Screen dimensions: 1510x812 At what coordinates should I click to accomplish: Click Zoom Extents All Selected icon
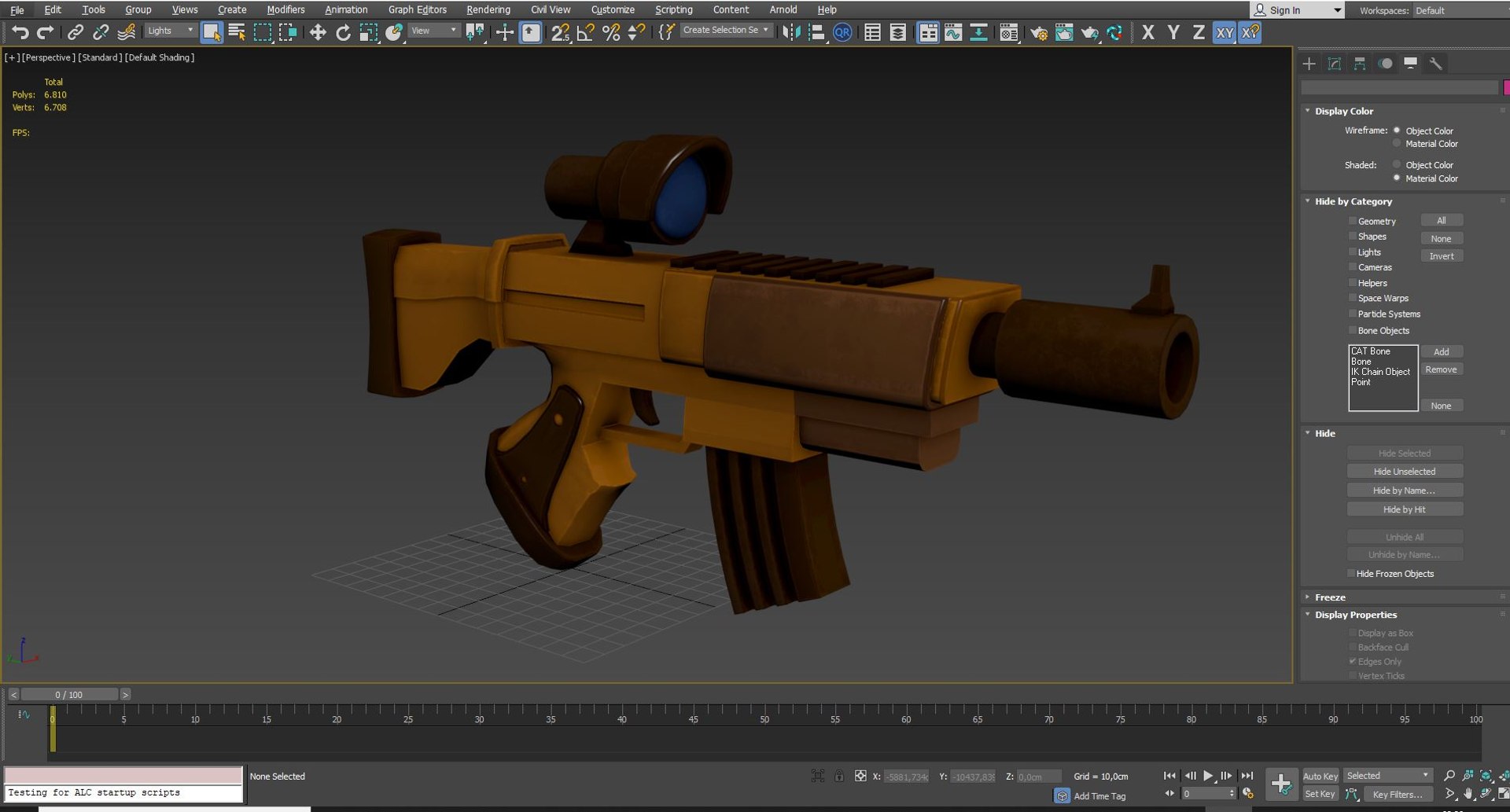(1504, 776)
